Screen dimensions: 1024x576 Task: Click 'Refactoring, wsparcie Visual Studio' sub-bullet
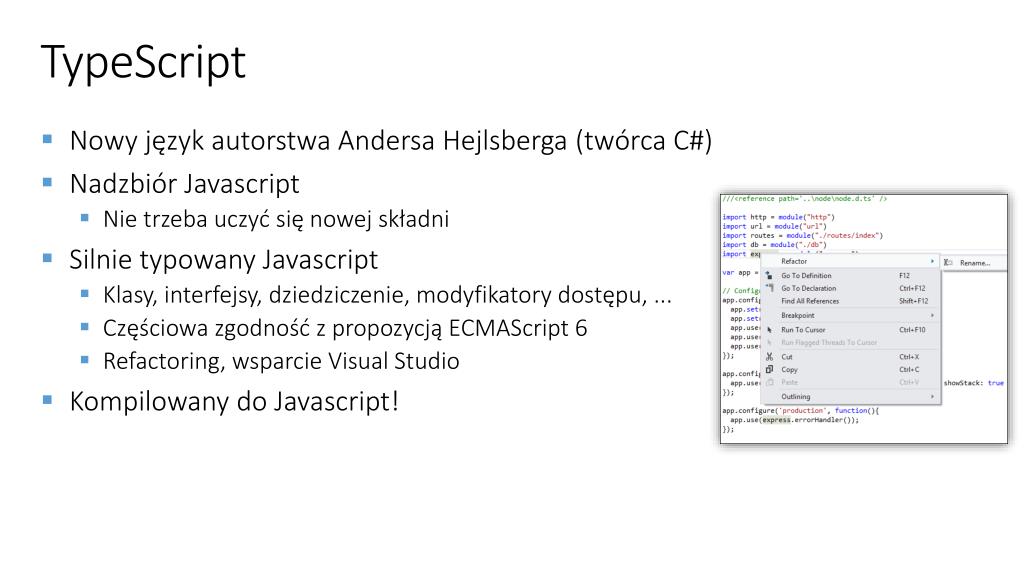(x=281, y=361)
